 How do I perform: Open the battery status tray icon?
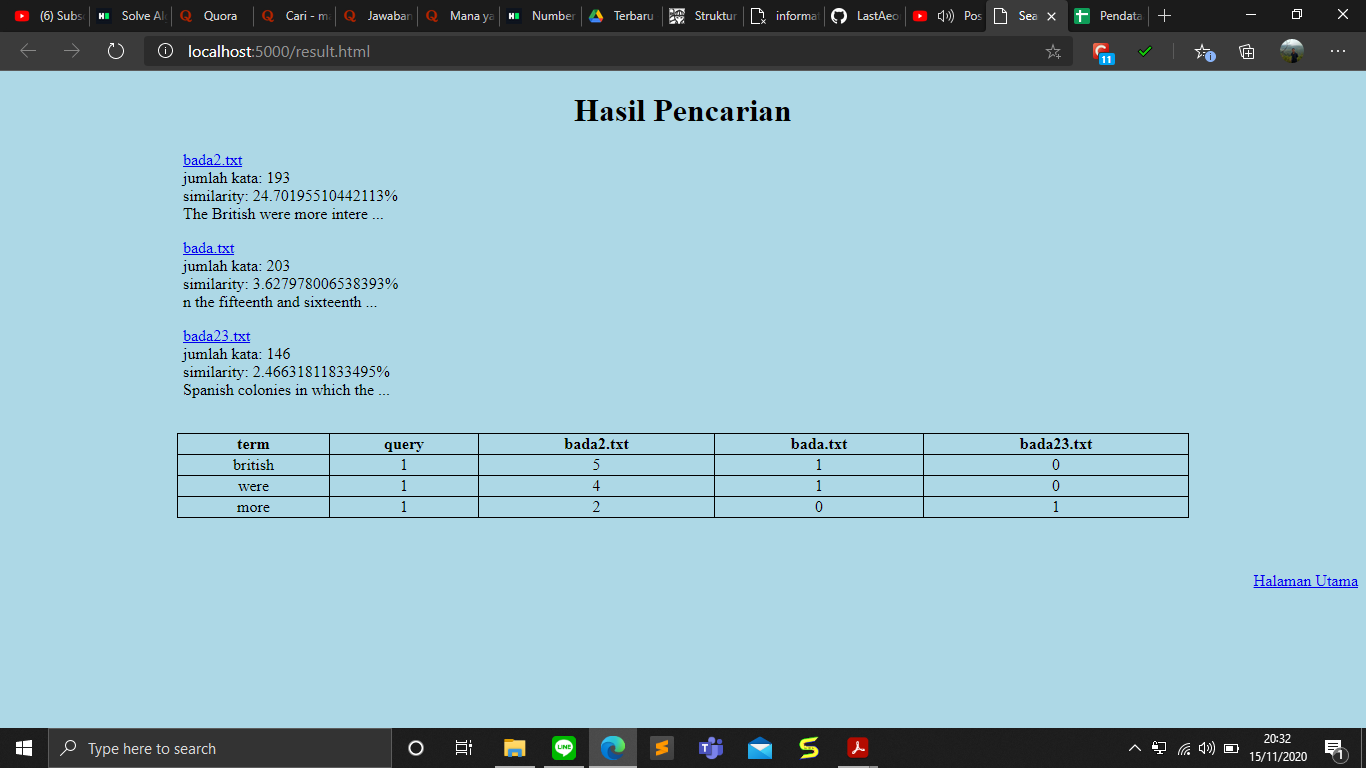(1232, 748)
